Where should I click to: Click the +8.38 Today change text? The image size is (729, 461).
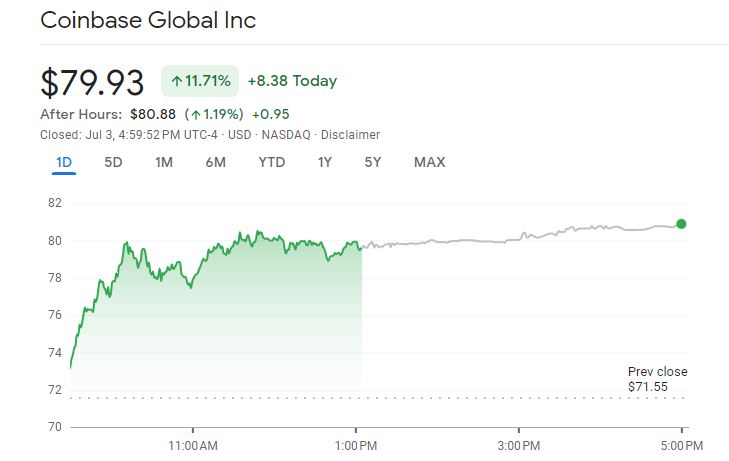[292, 81]
